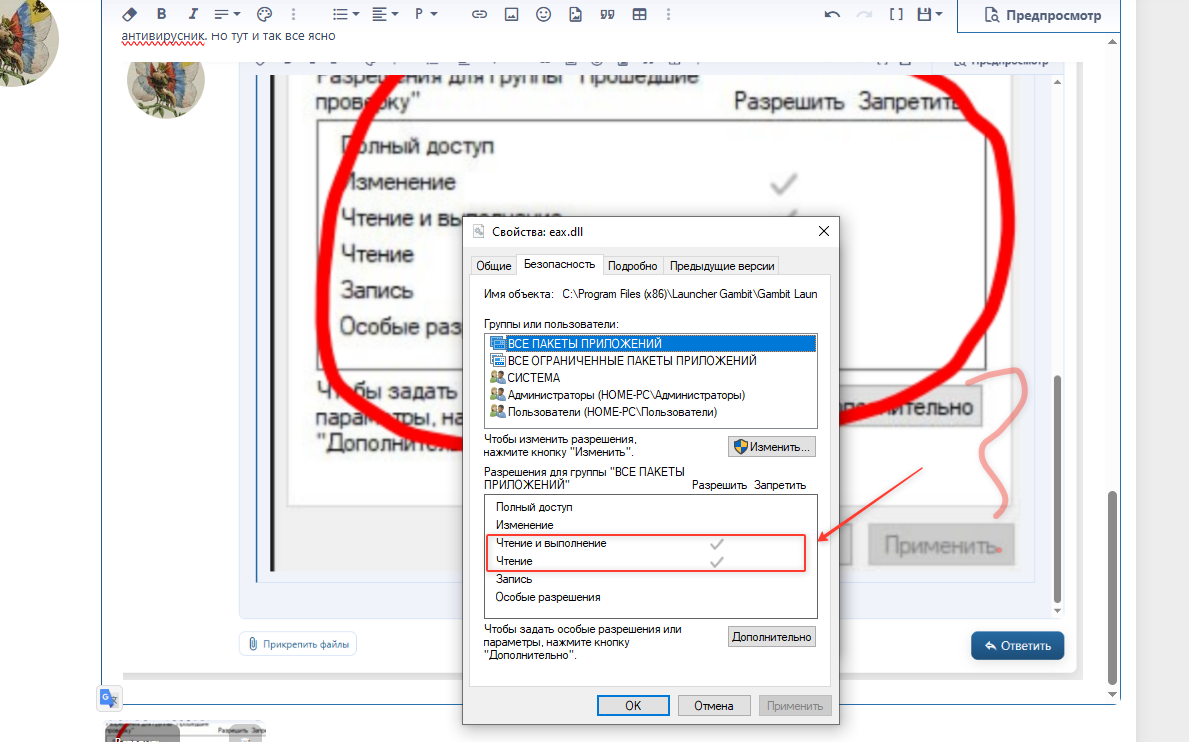Expand the list options dropdown
This screenshot has height=742, width=1189.
[x=346, y=14]
